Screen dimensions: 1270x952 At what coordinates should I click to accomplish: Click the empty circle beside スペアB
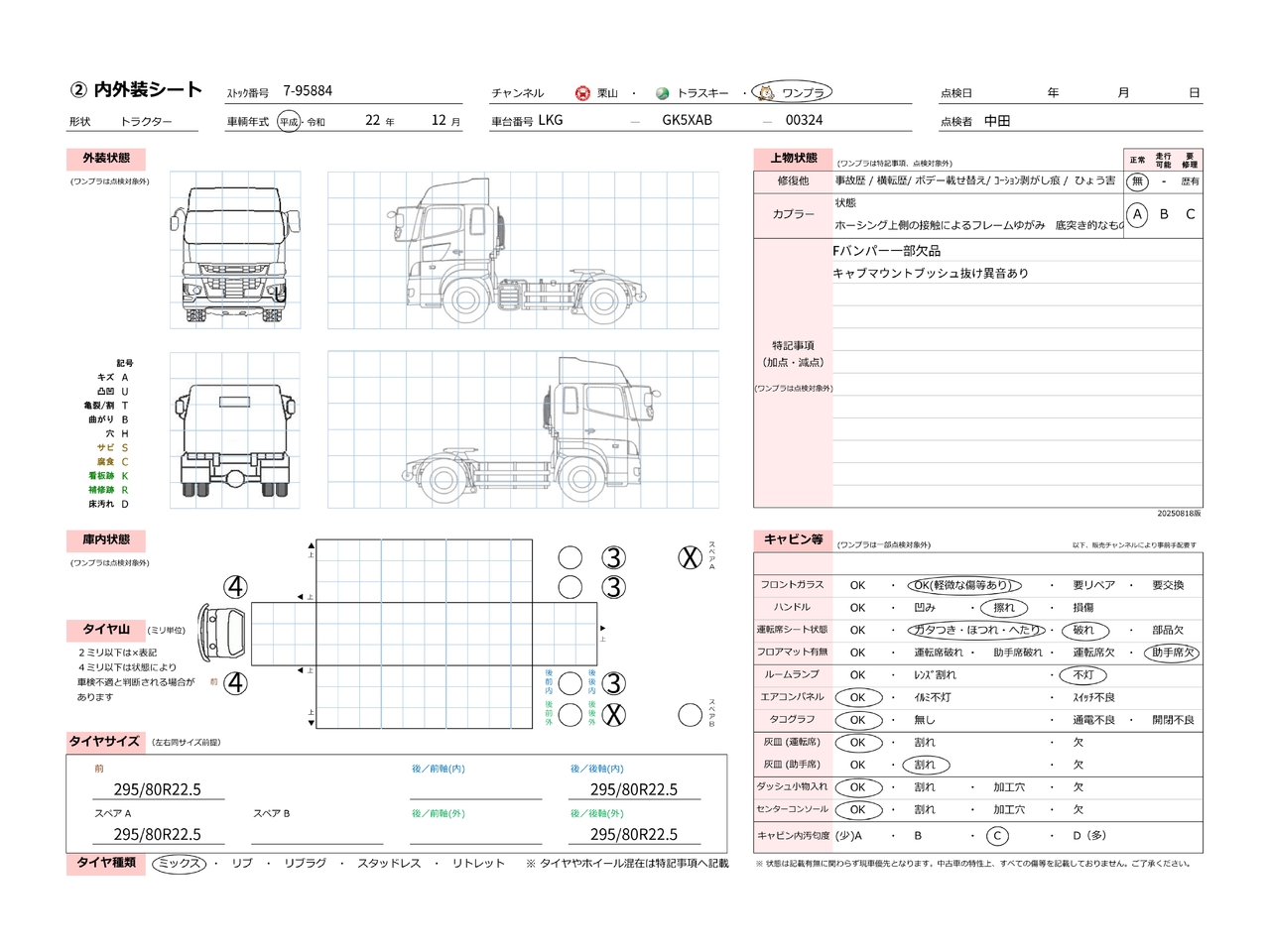(x=690, y=715)
